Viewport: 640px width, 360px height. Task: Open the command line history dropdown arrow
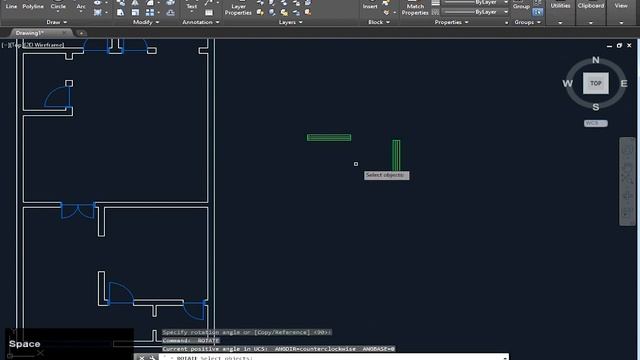coord(505,358)
